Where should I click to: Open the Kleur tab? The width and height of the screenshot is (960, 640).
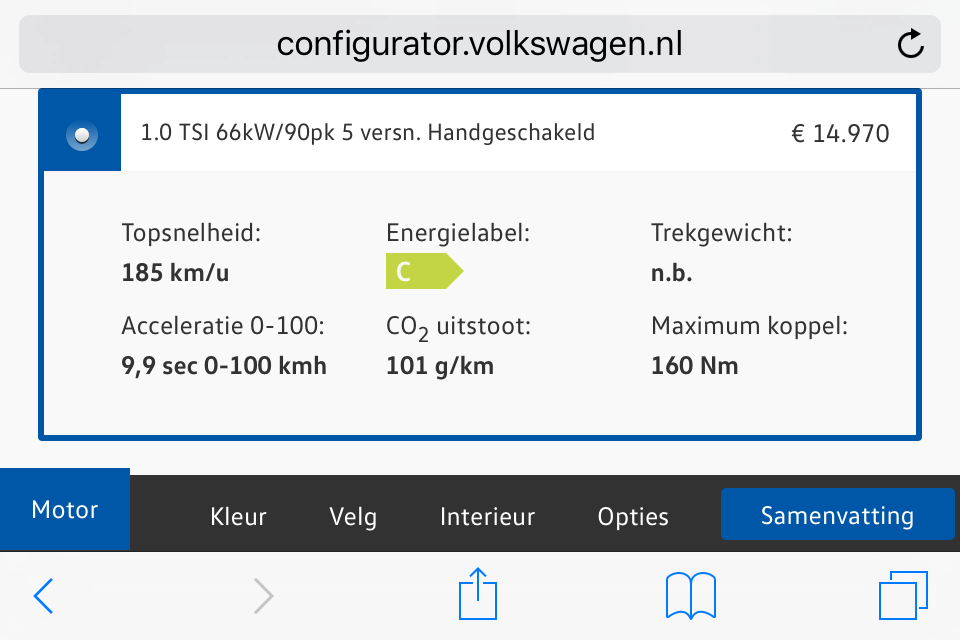click(238, 516)
